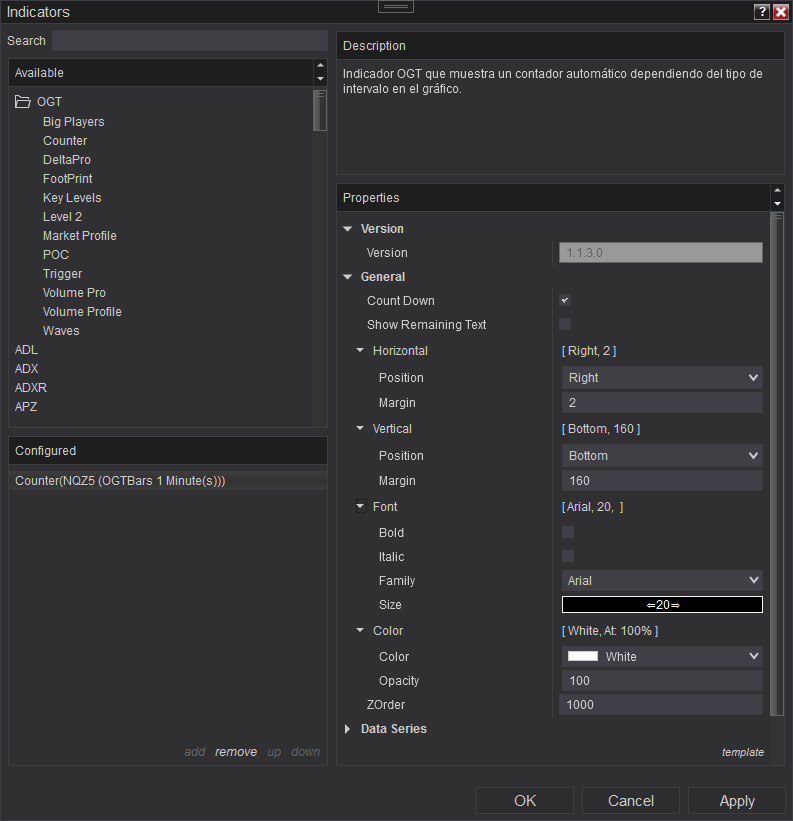The height and width of the screenshot is (821, 793).
Task: Collapse the Font property group
Action: [x=361, y=506]
